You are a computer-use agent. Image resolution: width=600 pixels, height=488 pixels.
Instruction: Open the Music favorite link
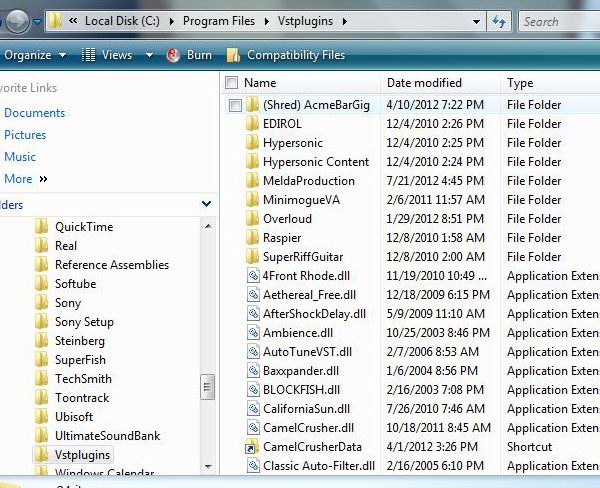[x=20, y=157]
